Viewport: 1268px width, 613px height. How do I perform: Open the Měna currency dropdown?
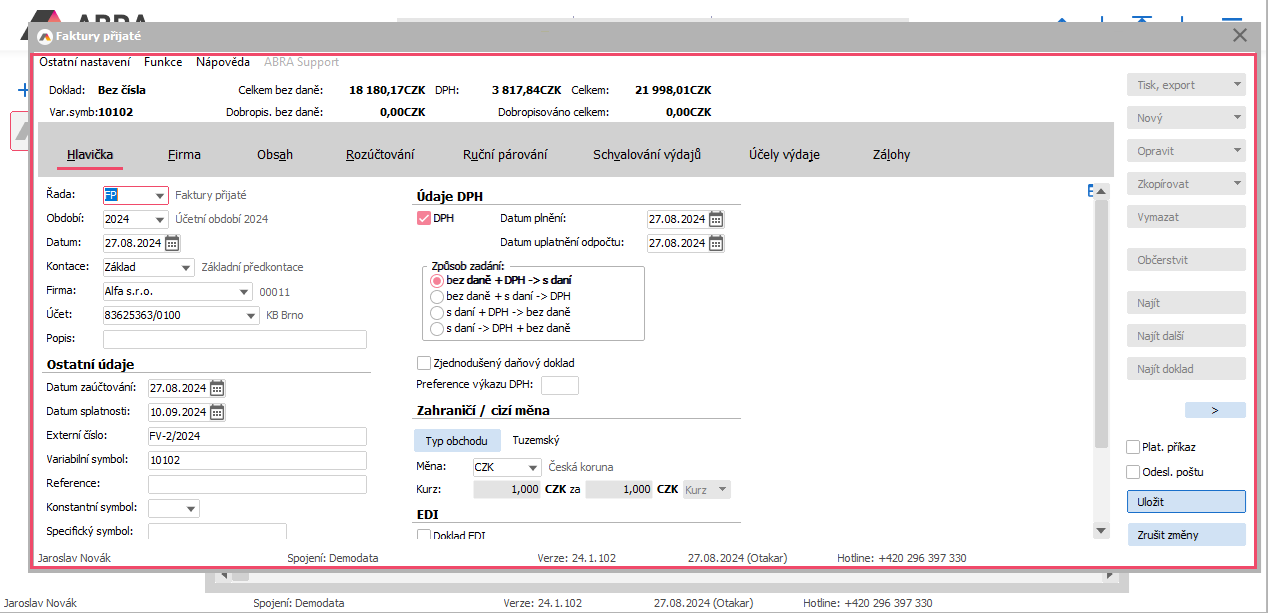(534, 467)
